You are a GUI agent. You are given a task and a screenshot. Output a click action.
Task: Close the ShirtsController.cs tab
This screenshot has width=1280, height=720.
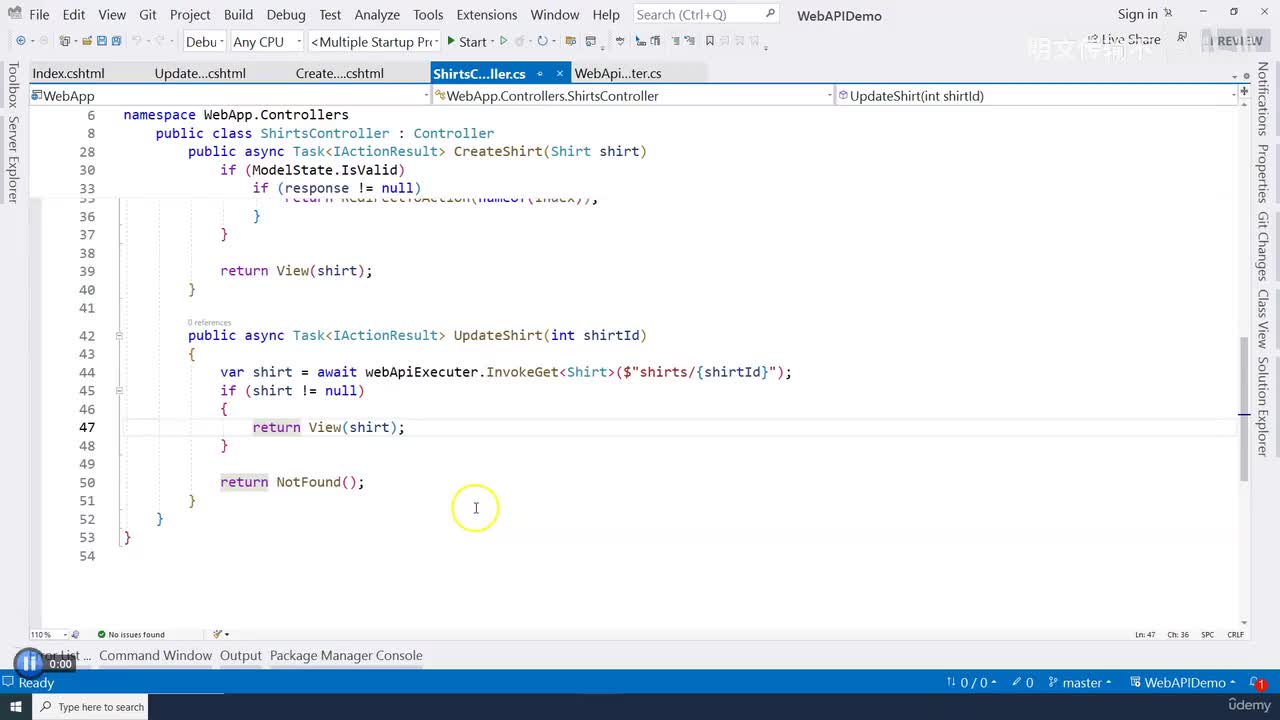560,73
